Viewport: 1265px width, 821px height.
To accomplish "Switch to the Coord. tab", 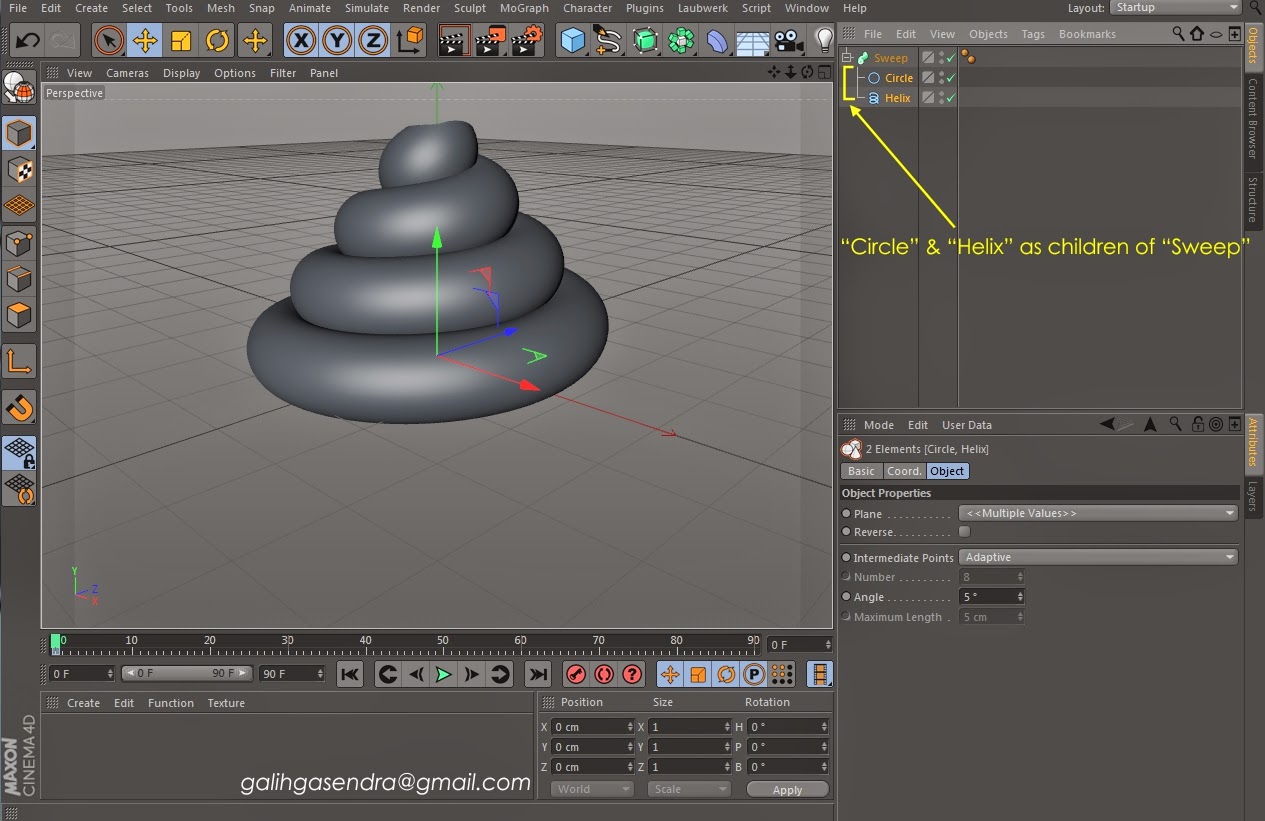I will 904,471.
